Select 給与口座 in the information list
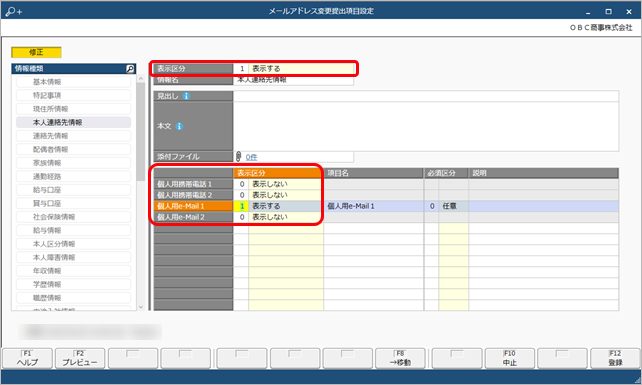The image size is (642, 385). click(74, 190)
